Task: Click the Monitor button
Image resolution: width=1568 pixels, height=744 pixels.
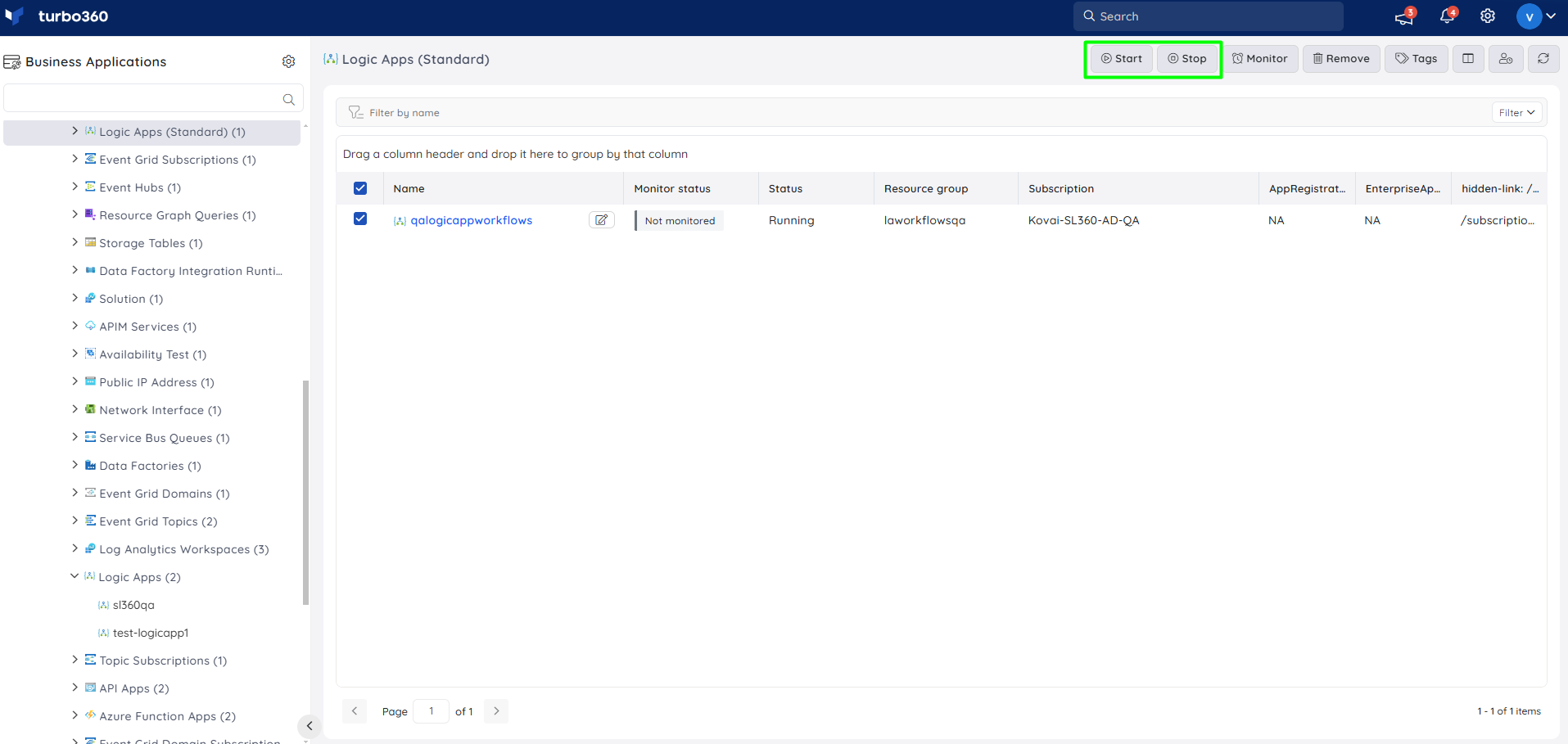Action: tap(1260, 59)
